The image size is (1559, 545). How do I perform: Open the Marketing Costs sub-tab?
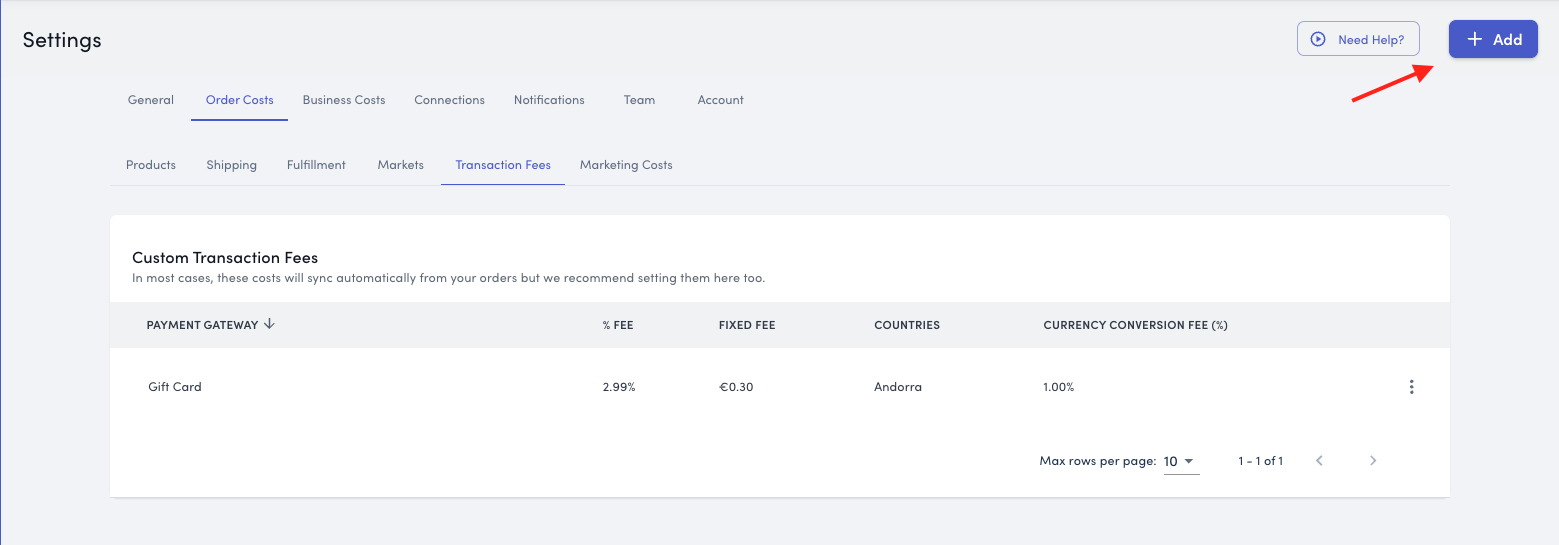626,165
